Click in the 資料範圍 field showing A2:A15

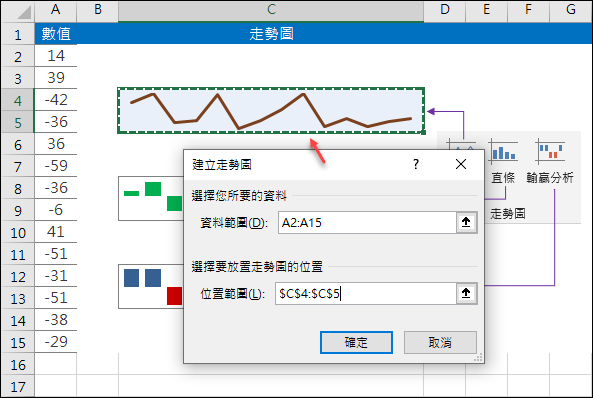pyautogui.click(x=367, y=222)
